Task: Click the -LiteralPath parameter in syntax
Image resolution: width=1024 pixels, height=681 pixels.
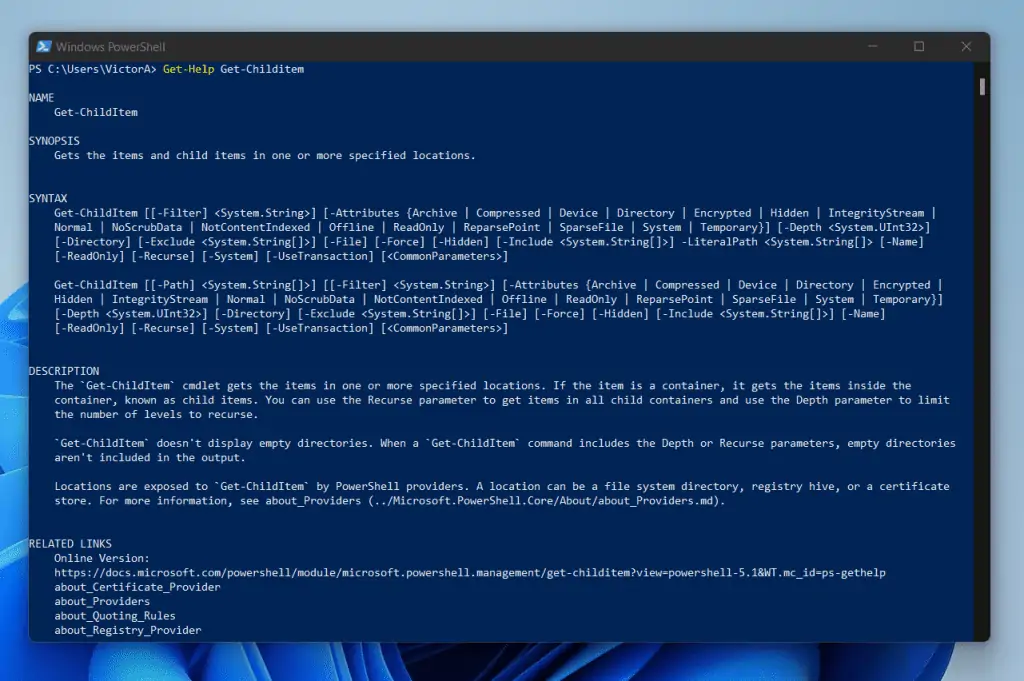Action: (x=719, y=242)
